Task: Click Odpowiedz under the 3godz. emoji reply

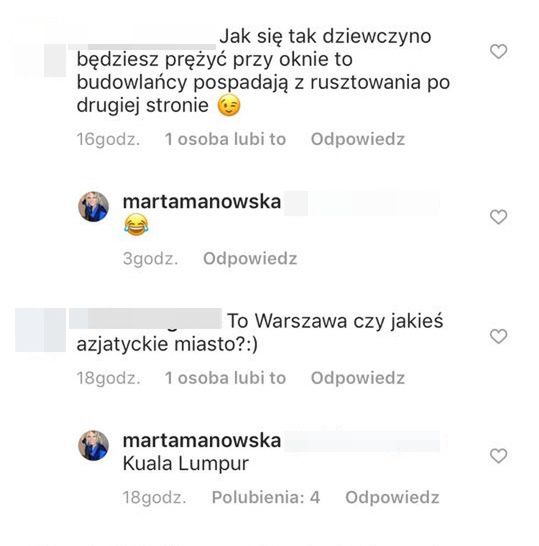Action: pyautogui.click(x=250, y=259)
